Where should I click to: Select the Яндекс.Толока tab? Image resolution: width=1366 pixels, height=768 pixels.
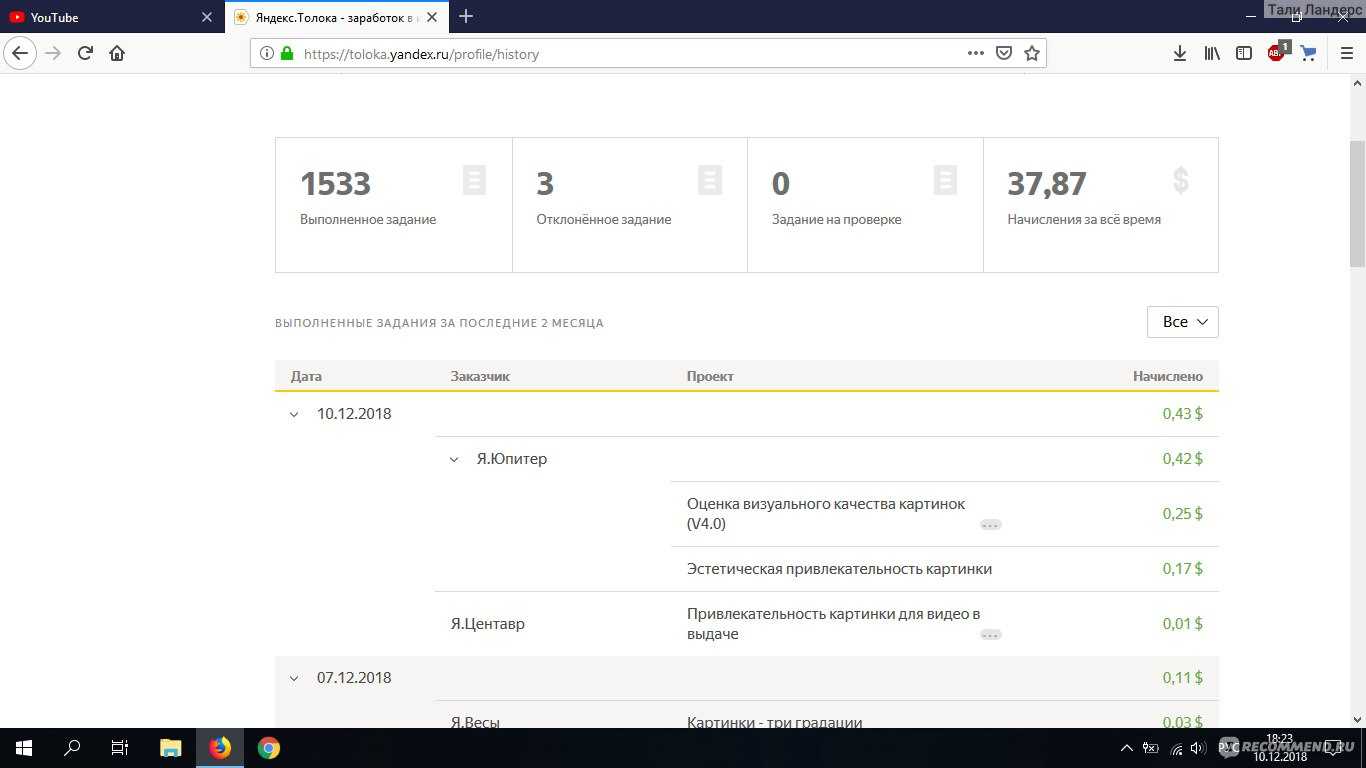[x=338, y=17]
